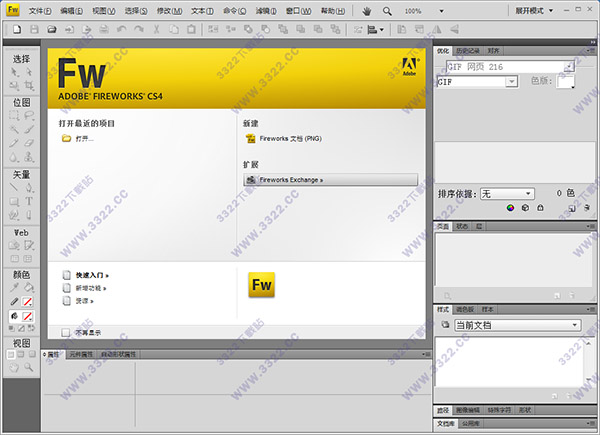
Task: Select the Zoom tool in toolbox
Action: pyautogui.click(x=29, y=368)
